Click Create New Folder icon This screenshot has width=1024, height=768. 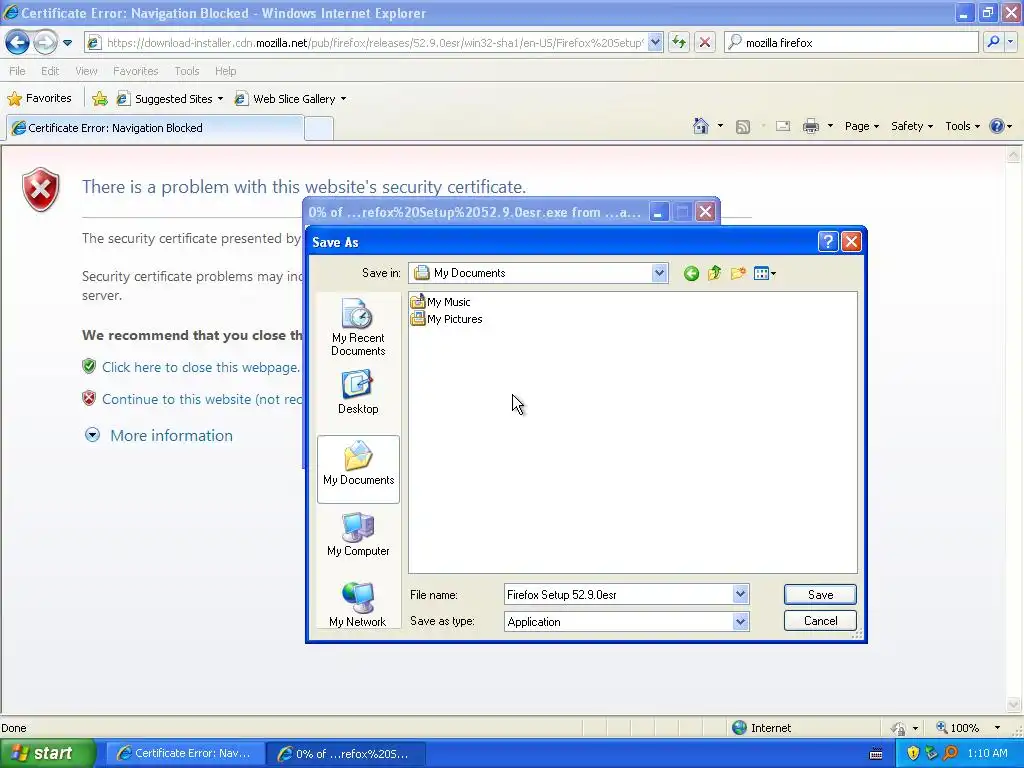pos(738,273)
